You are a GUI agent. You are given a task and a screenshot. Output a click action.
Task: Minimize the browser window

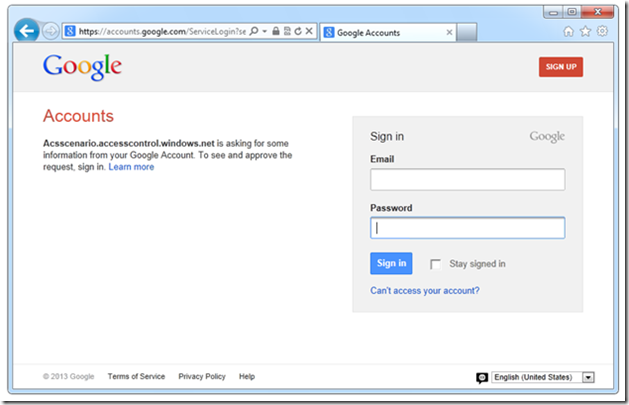[554, 12]
